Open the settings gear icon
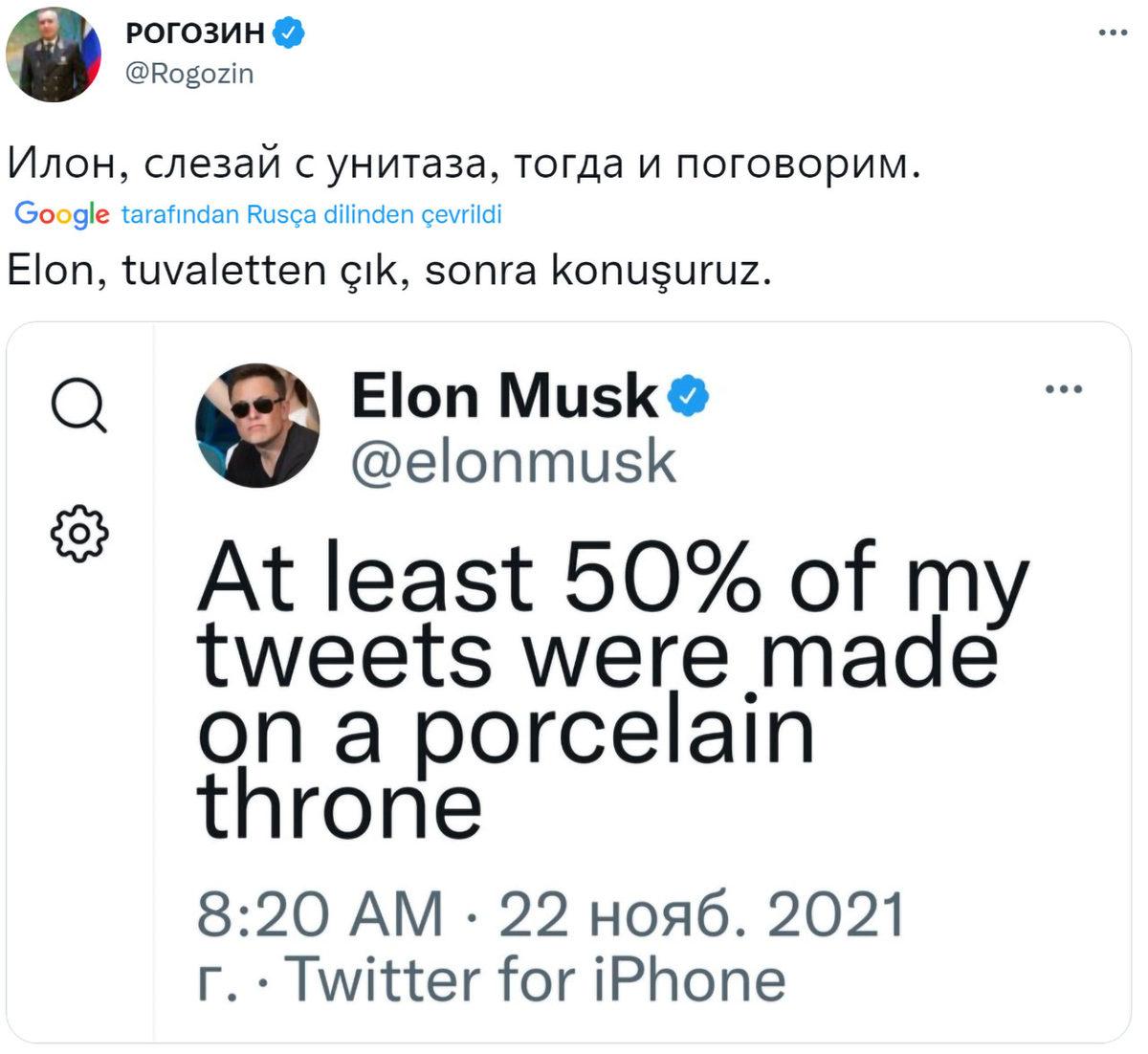 point(81,530)
